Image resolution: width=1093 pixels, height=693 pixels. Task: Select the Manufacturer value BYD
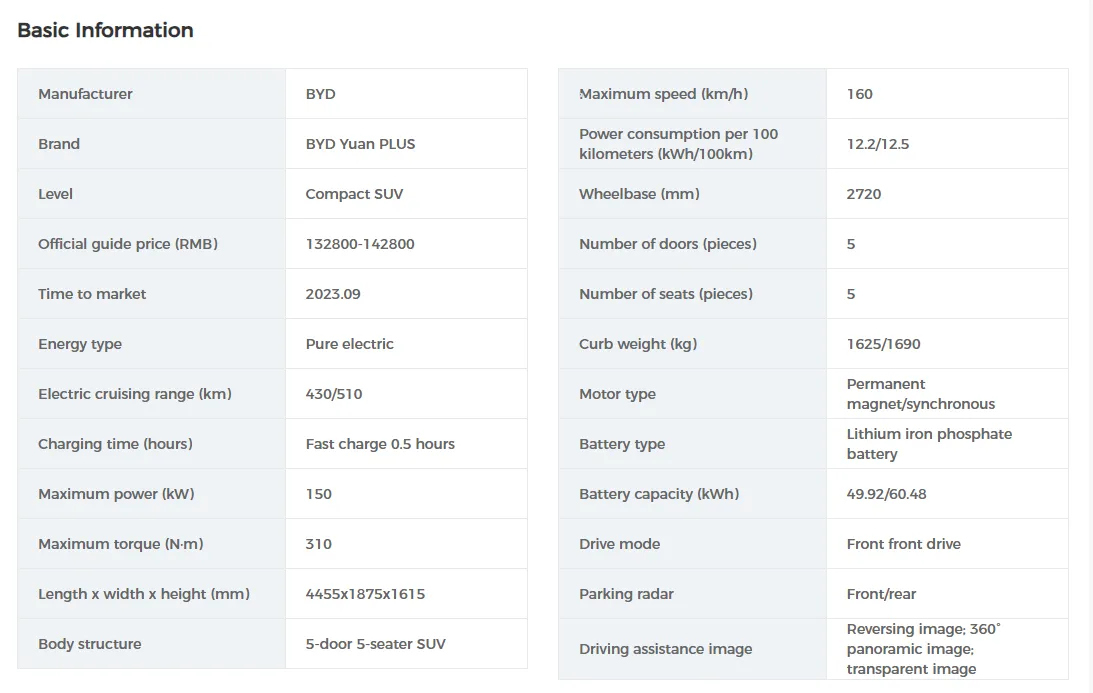pyautogui.click(x=321, y=94)
